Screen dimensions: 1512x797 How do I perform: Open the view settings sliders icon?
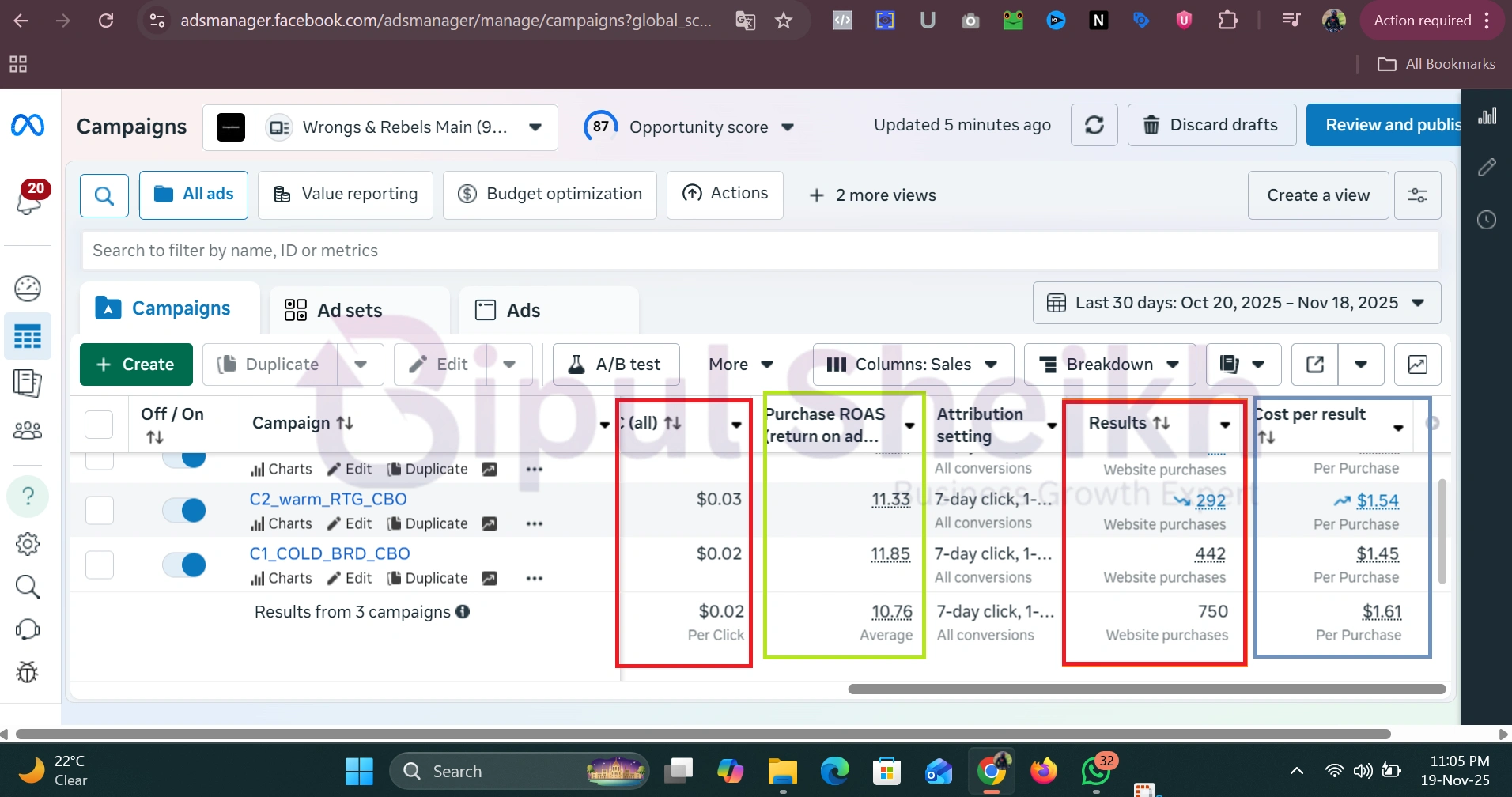point(1417,195)
